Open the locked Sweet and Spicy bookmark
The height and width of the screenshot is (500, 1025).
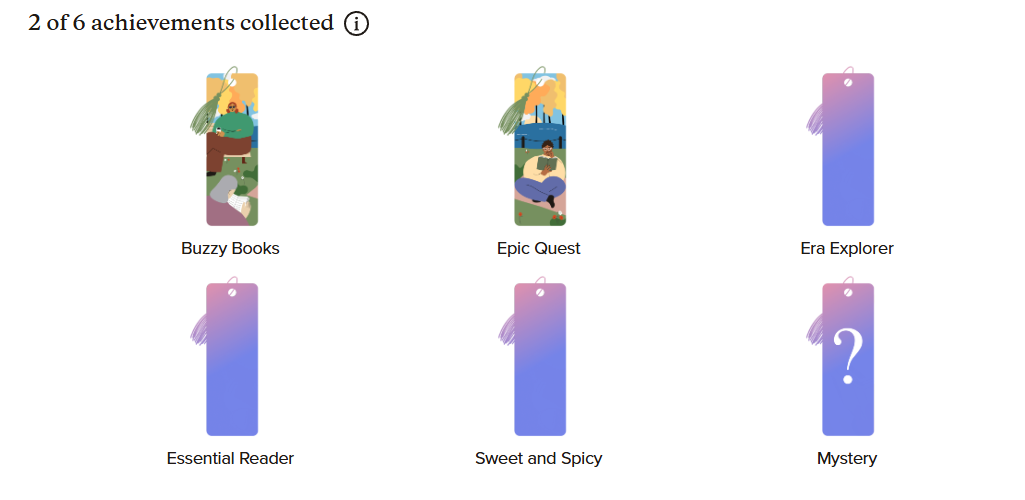tap(541, 370)
